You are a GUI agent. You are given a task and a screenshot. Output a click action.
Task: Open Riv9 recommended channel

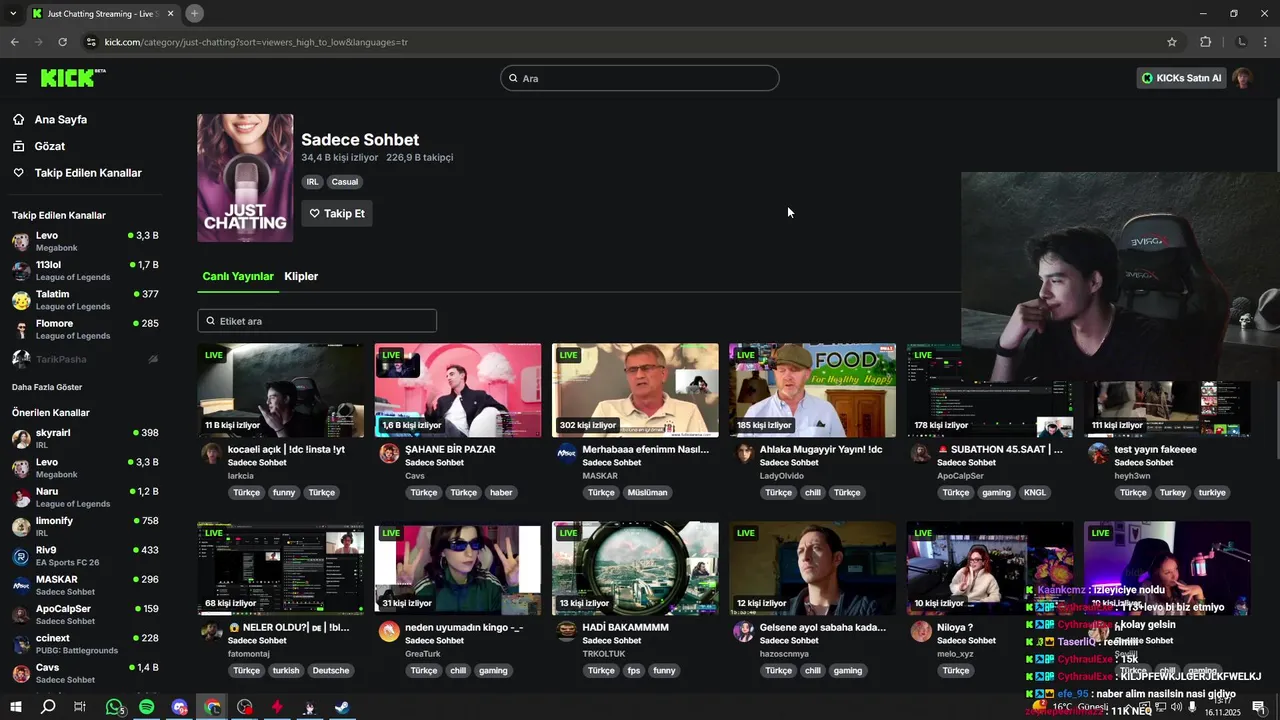click(85, 556)
